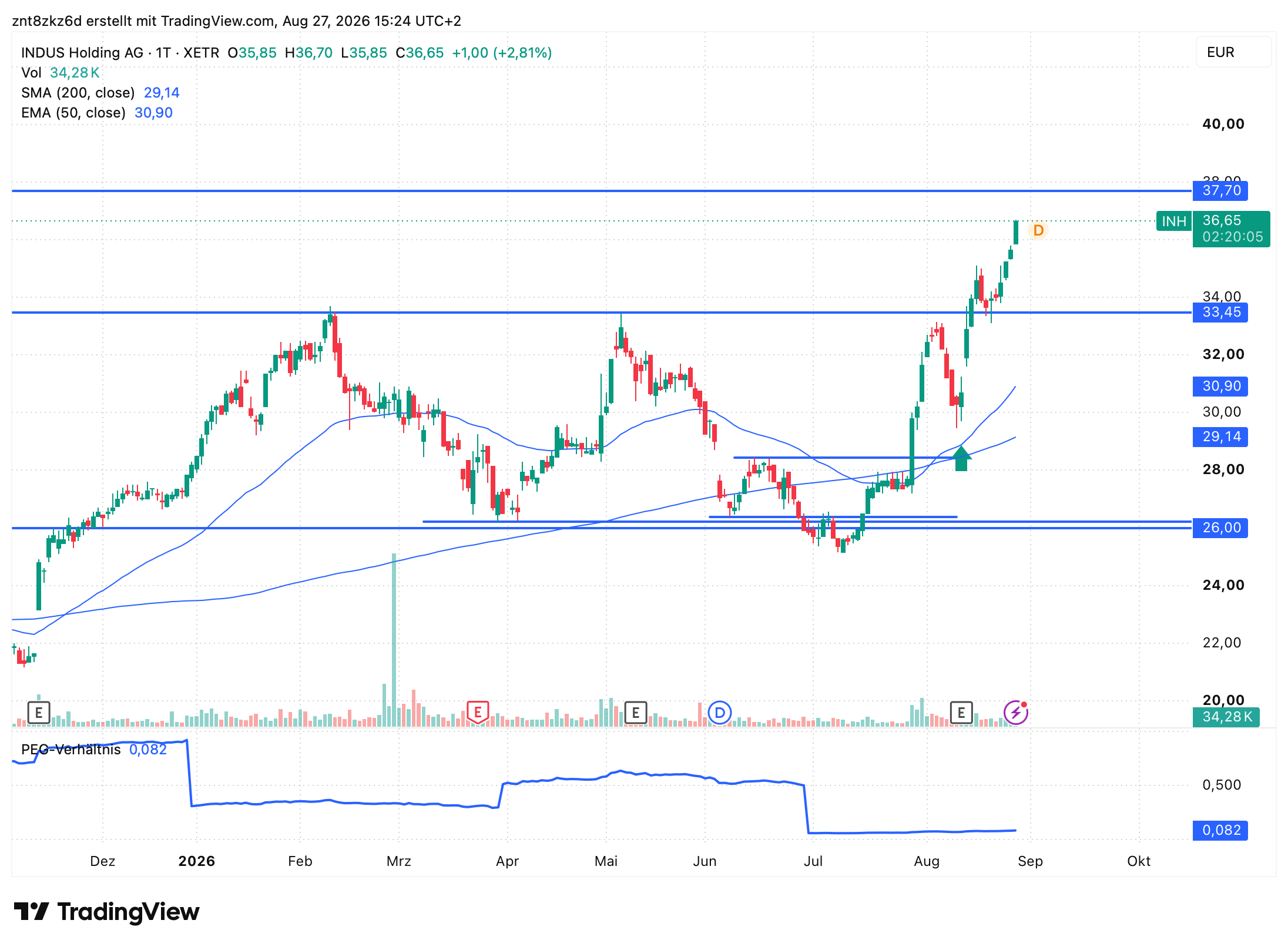Click the INH ticker tag on price axis
The height and width of the screenshot is (947, 1288).
pyautogui.click(x=1174, y=221)
